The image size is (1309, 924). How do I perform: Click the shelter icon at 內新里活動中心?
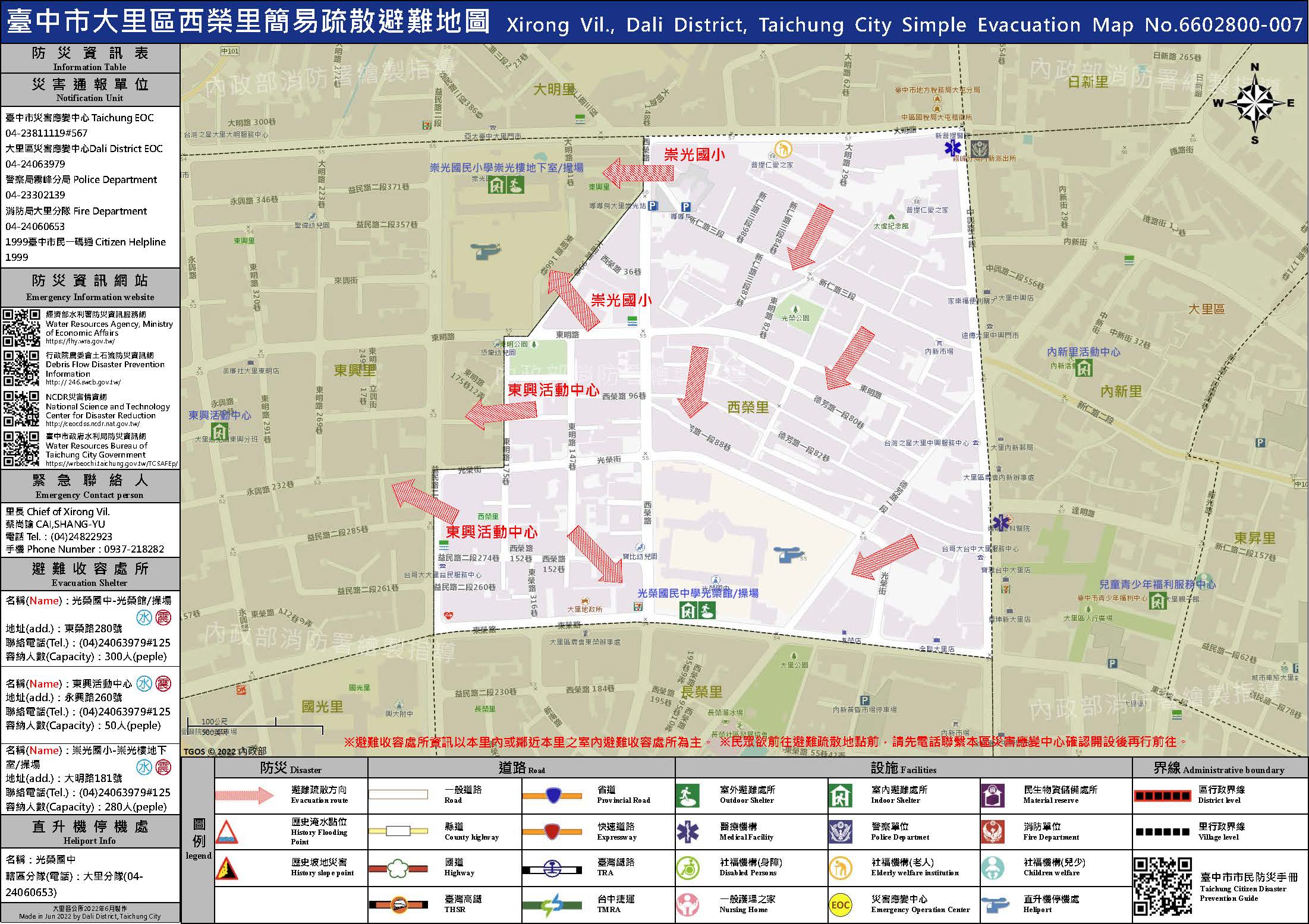click(1084, 368)
